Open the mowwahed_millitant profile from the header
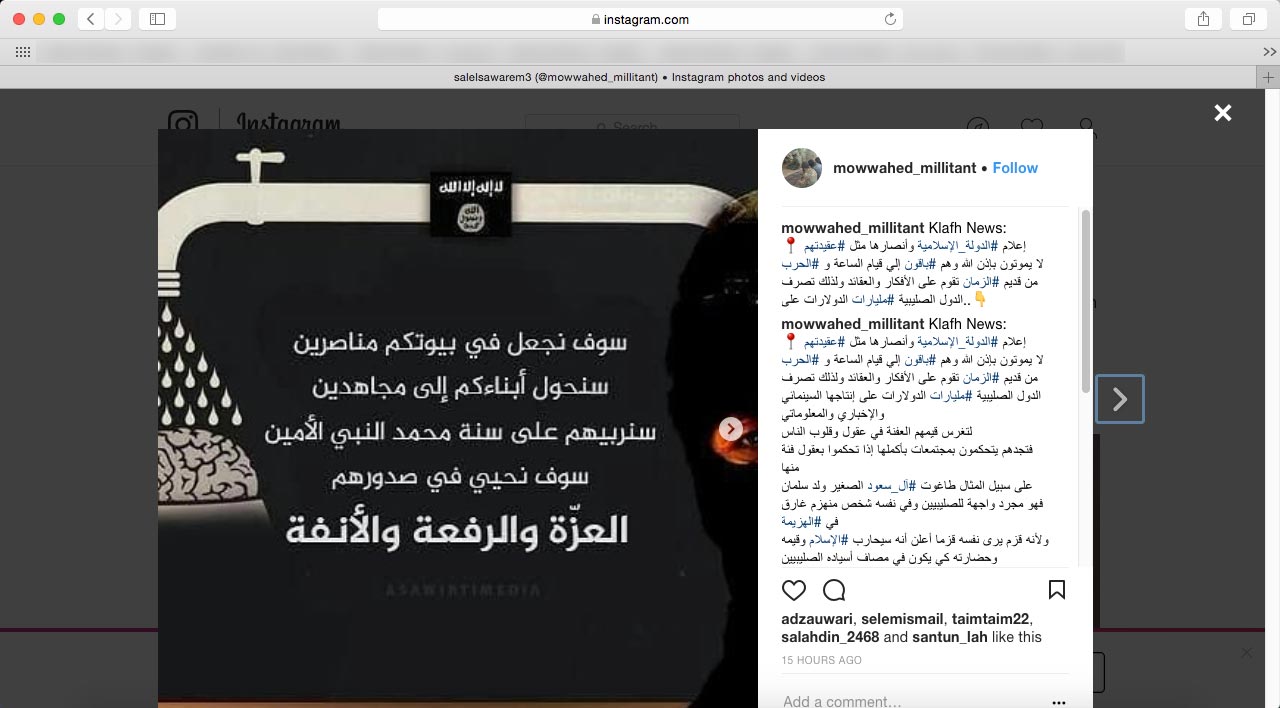Image resolution: width=1280 pixels, height=708 pixels. pos(904,168)
